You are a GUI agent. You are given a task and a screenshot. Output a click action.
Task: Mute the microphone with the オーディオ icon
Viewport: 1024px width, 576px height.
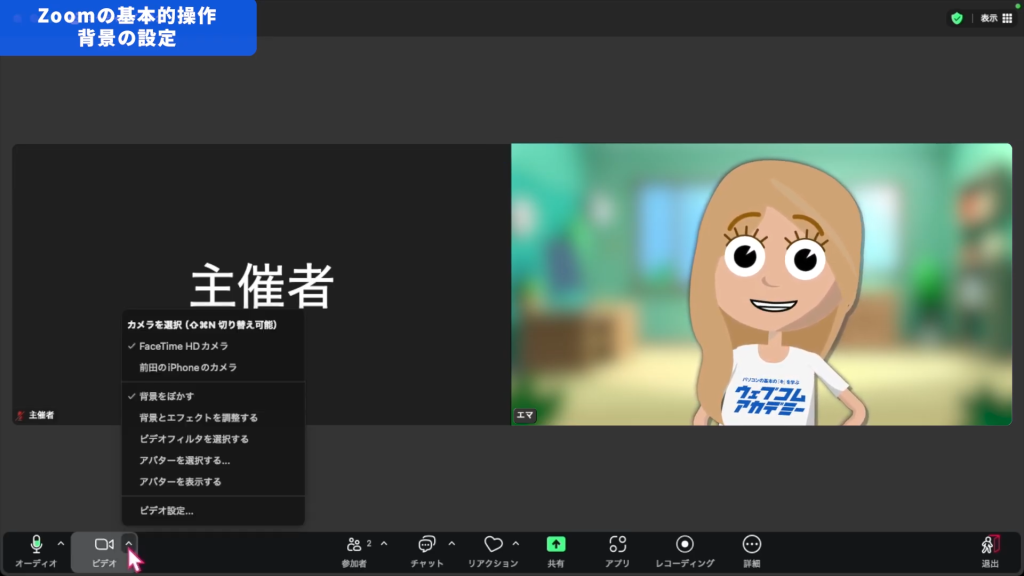click(x=36, y=545)
